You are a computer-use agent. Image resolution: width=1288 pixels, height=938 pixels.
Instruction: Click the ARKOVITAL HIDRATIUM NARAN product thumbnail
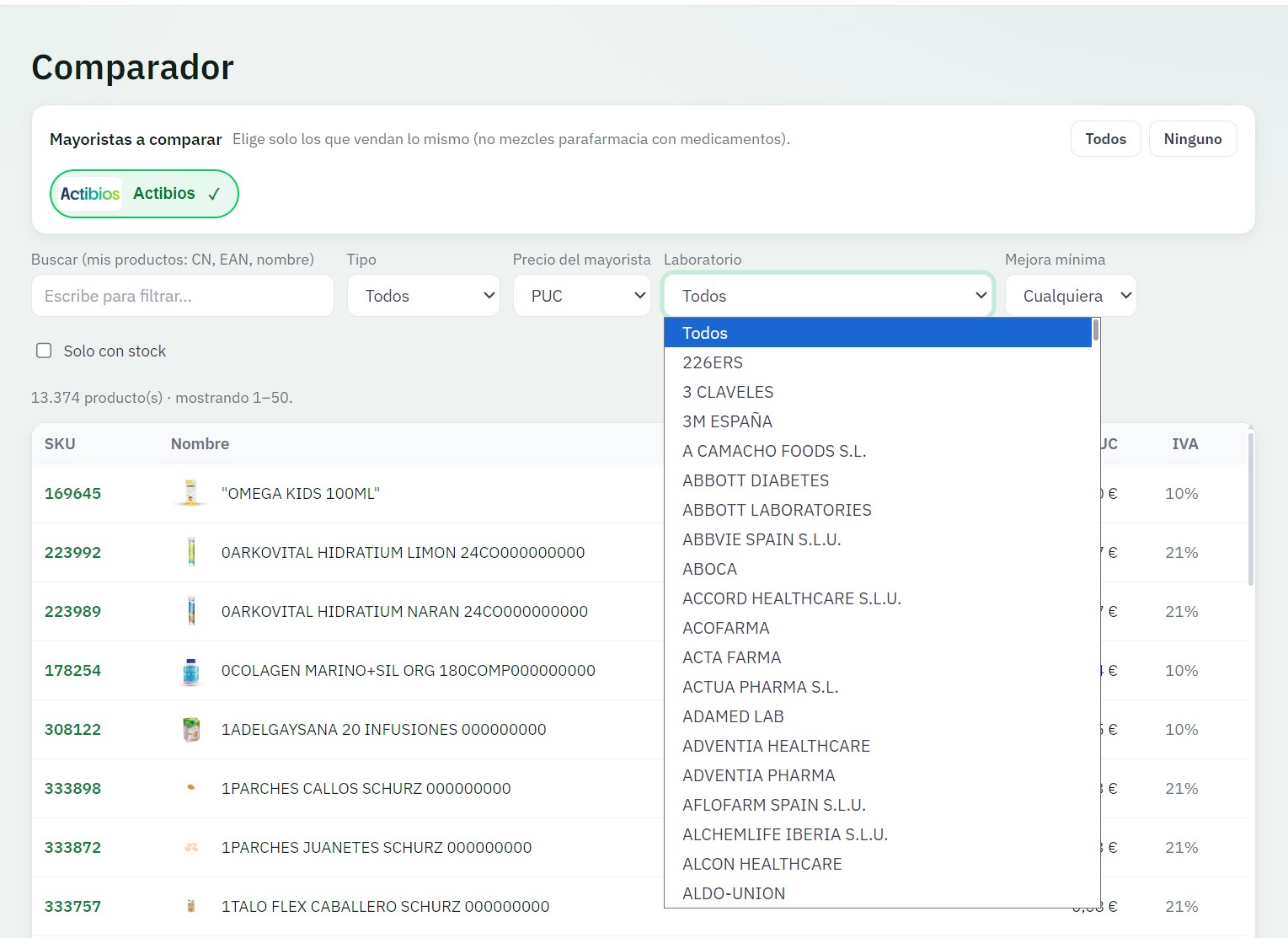pos(191,611)
